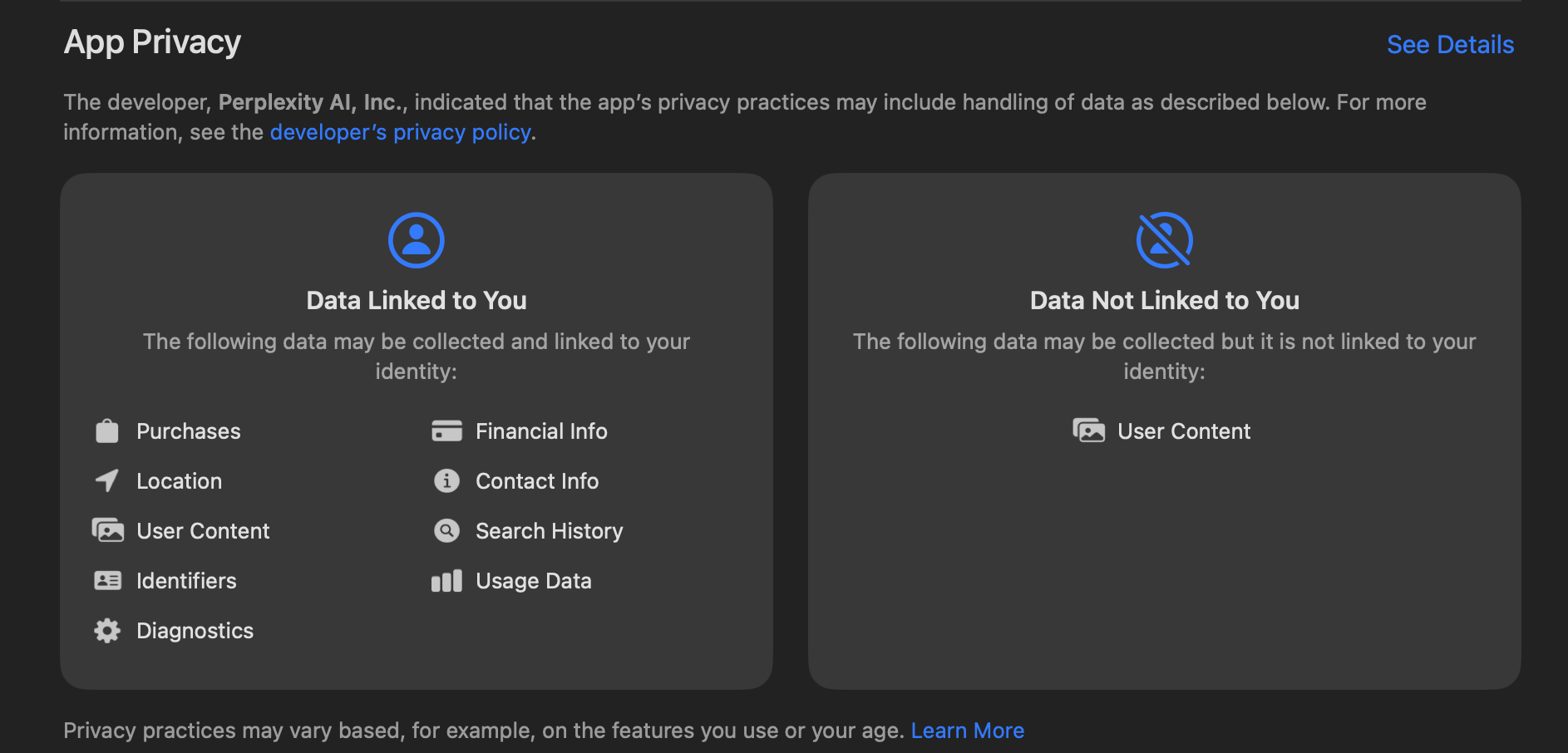Click User Content icon under Data Not Linked
Viewport: 1568px width, 753px height.
(1088, 431)
